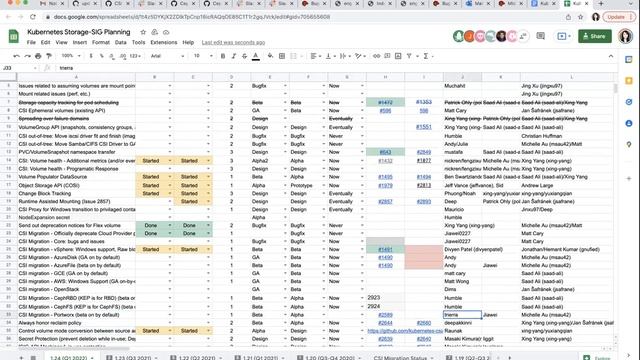
Task: Click the Redo icon in toolbar
Action: coord(27,56)
